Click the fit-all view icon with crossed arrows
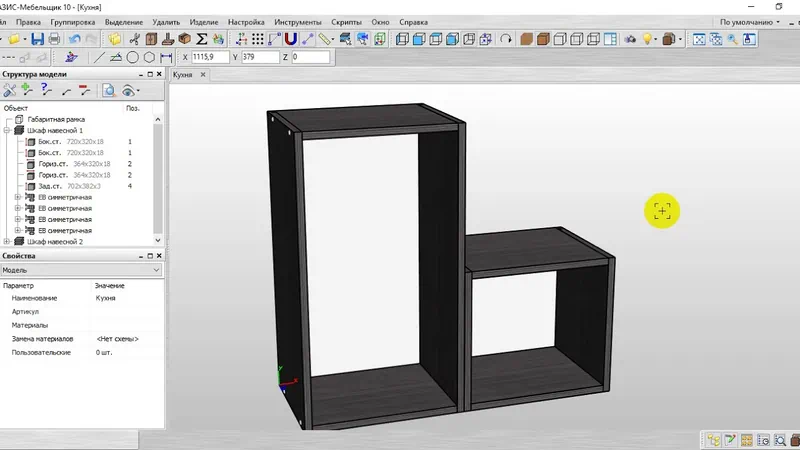 (699, 39)
